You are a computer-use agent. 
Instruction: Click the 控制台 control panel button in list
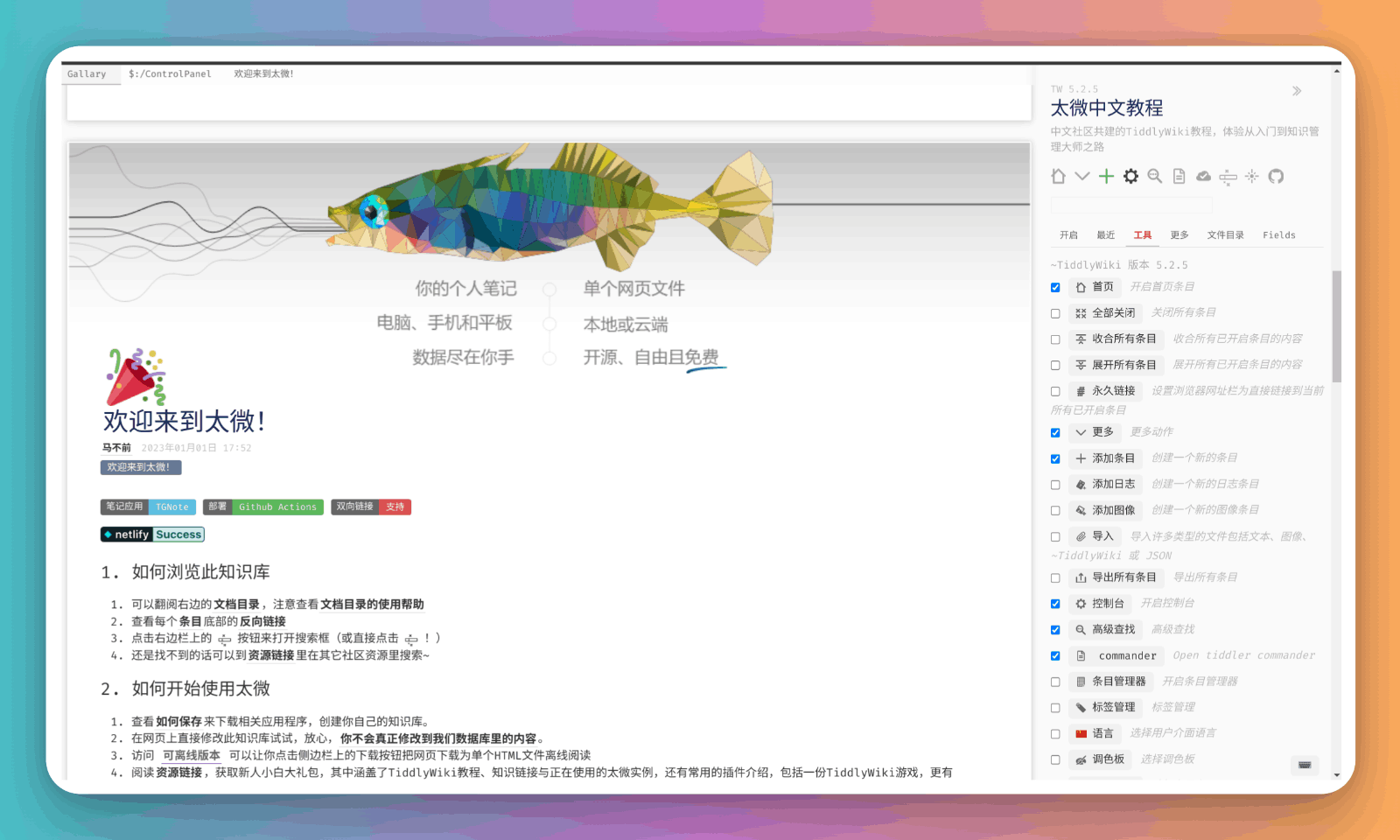pos(1099,604)
